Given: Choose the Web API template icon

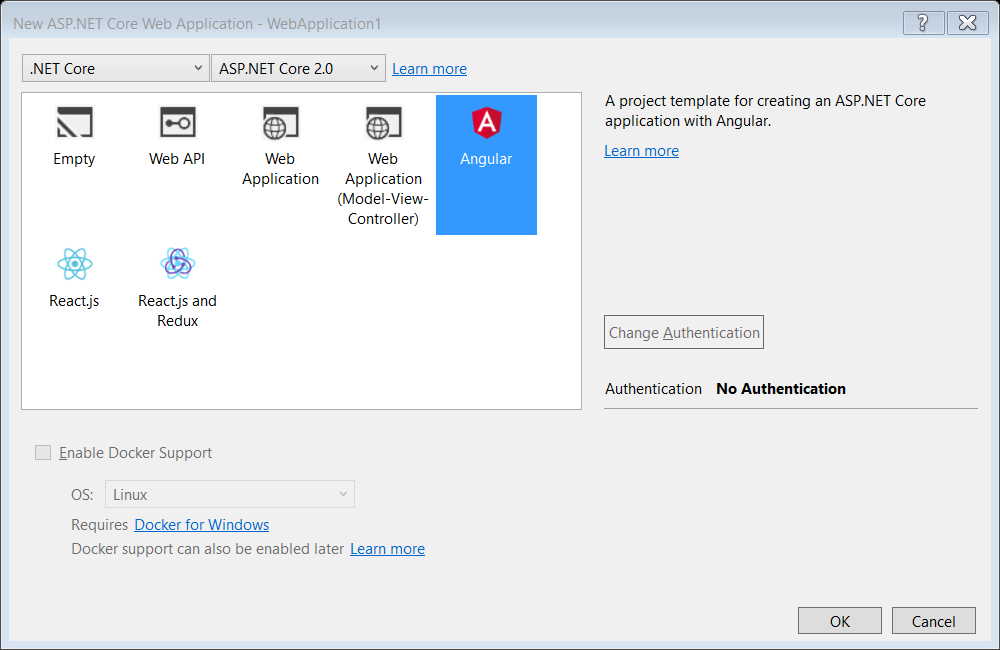Looking at the screenshot, I should pos(177,122).
